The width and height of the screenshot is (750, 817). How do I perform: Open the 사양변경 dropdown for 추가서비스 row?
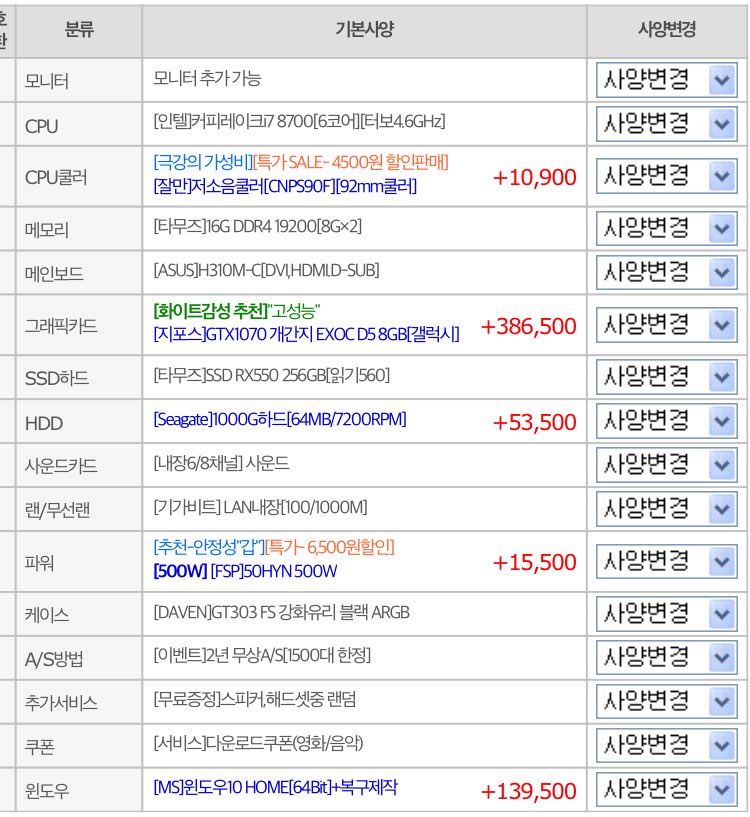666,701
